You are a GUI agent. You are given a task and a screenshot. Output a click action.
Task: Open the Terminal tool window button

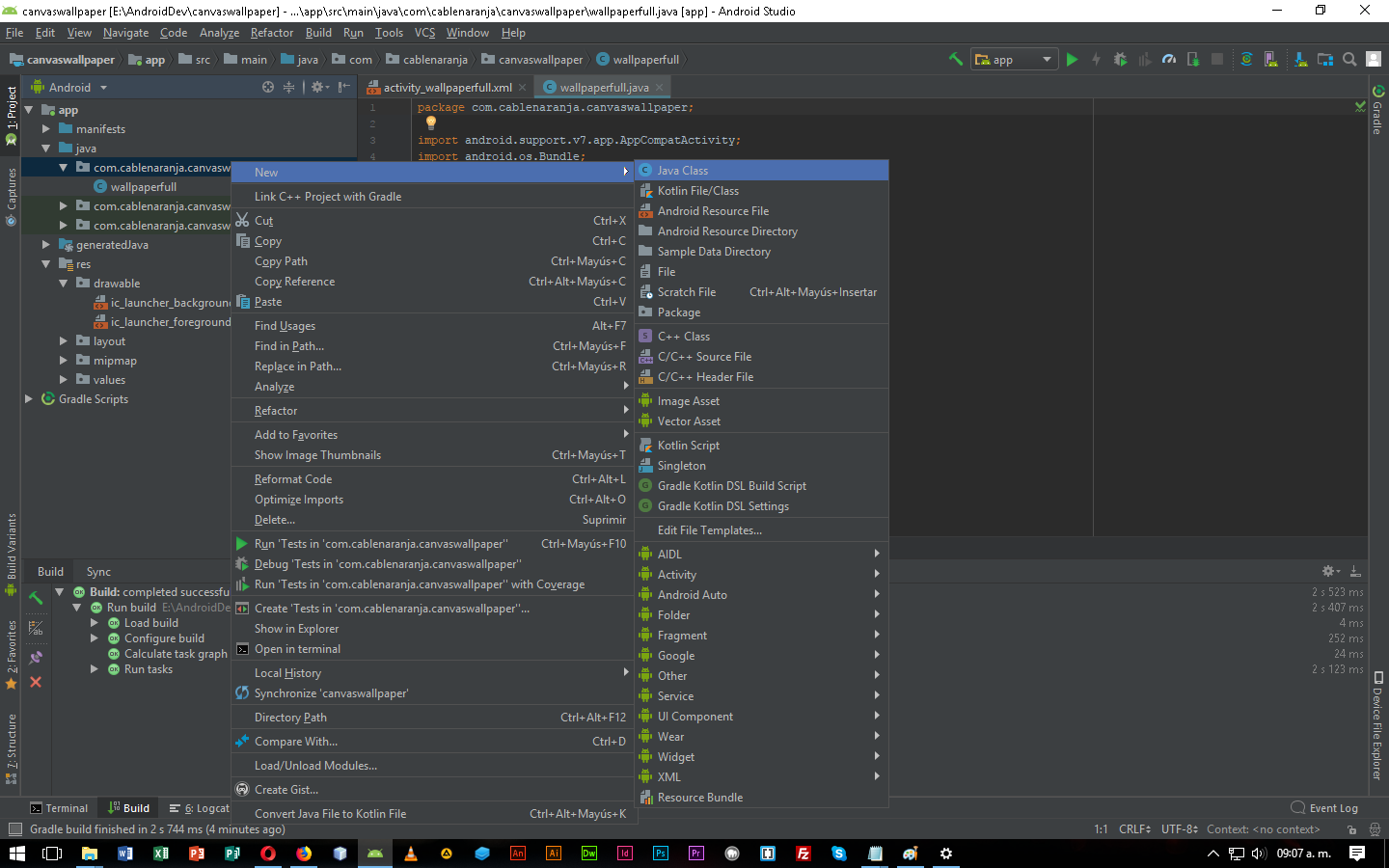click(59, 808)
